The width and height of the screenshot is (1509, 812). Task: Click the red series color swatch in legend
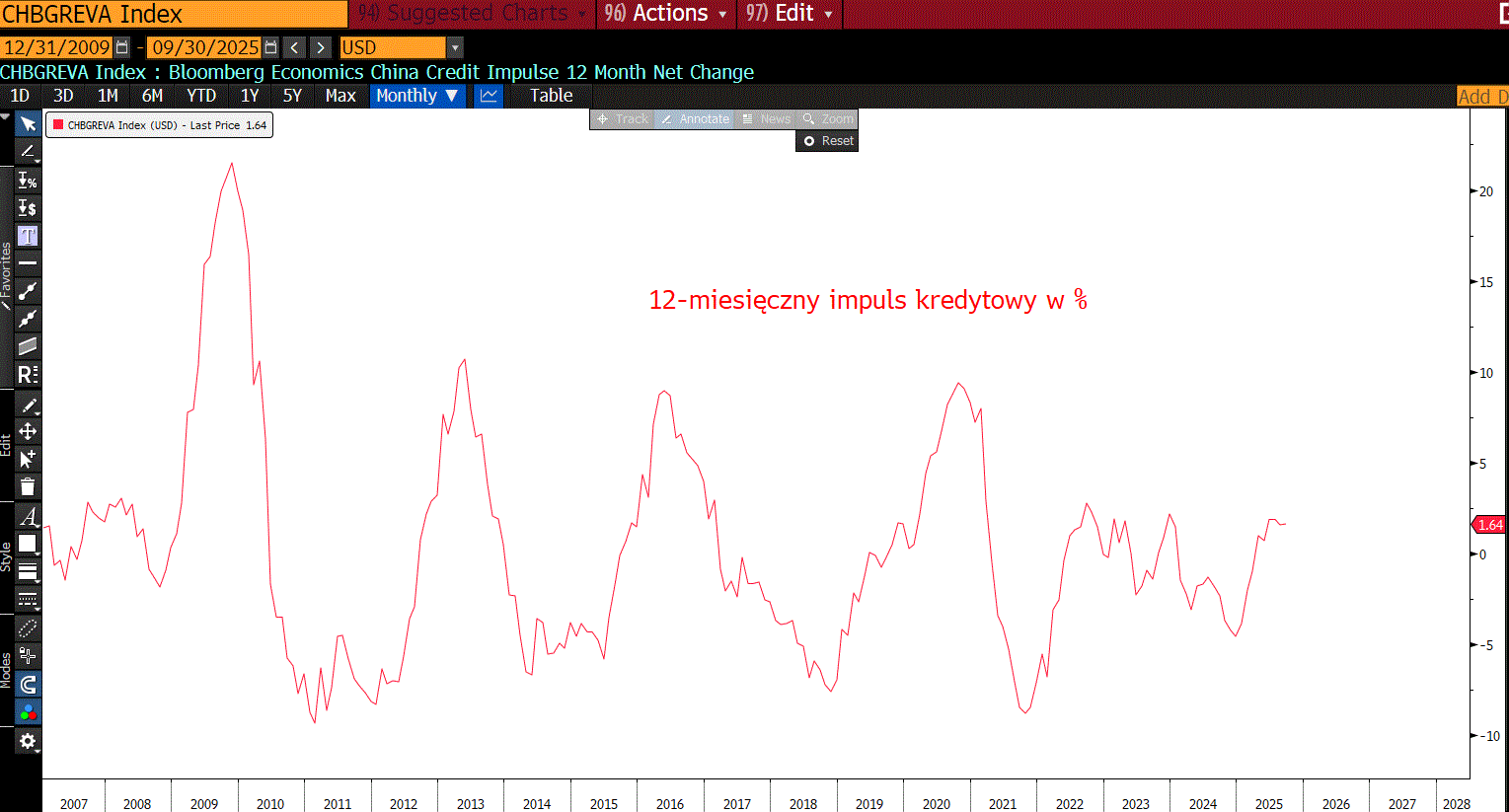(x=58, y=125)
